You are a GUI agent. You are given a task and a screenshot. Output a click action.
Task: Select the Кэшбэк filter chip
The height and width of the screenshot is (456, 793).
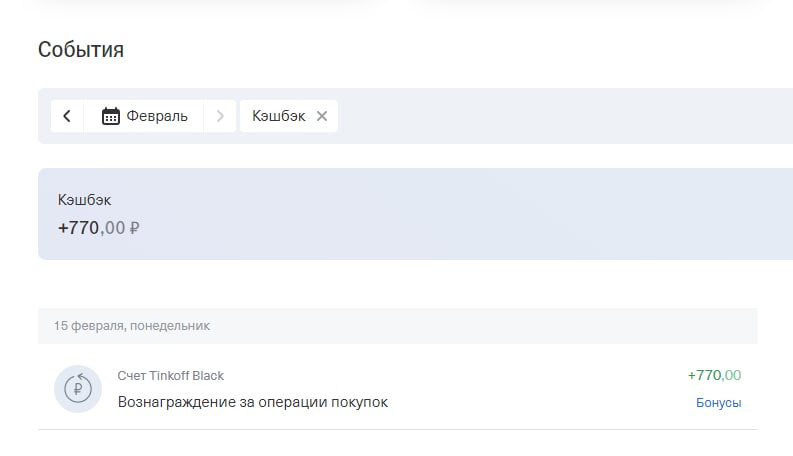(289, 116)
